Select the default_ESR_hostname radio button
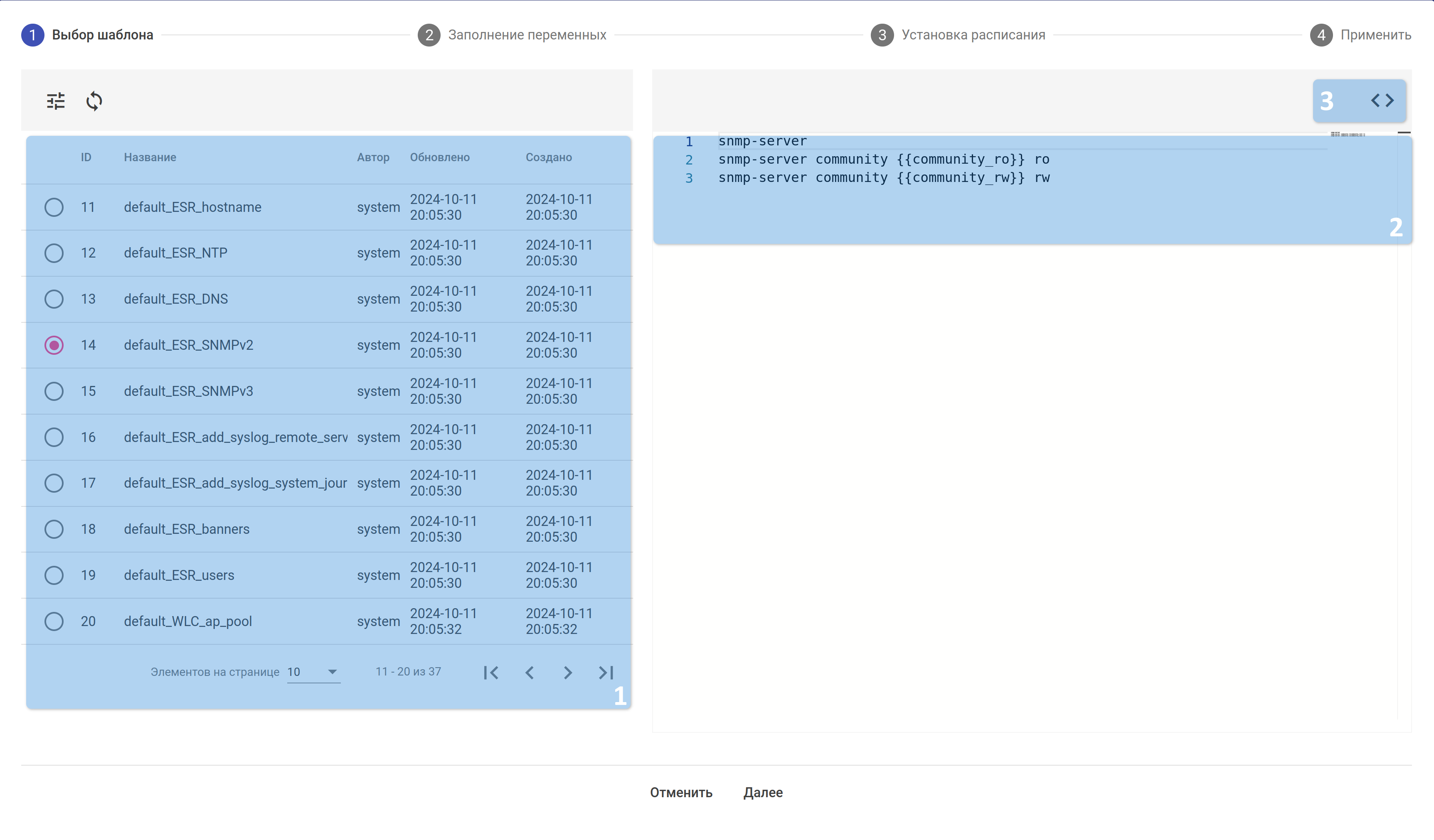The width and height of the screenshot is (1434, 840). click(x=54, y=207)
